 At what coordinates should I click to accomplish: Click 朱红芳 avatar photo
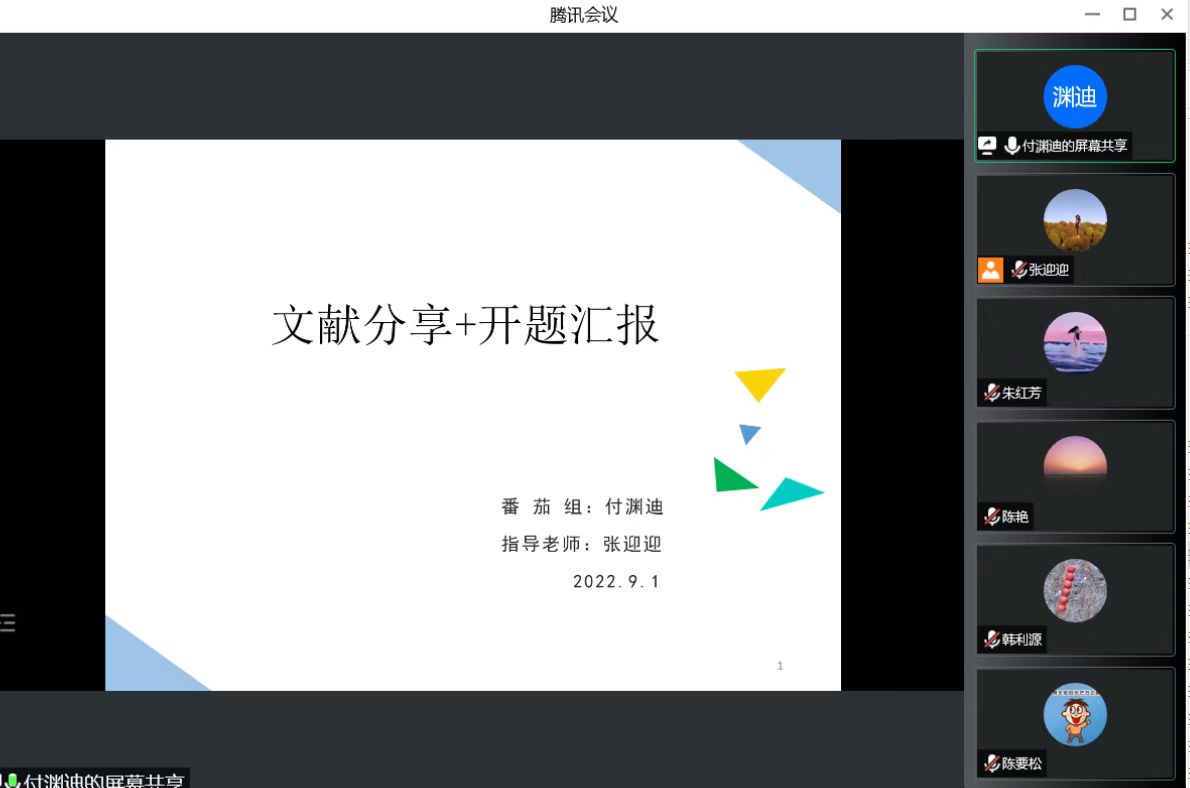coord(1075,343)
